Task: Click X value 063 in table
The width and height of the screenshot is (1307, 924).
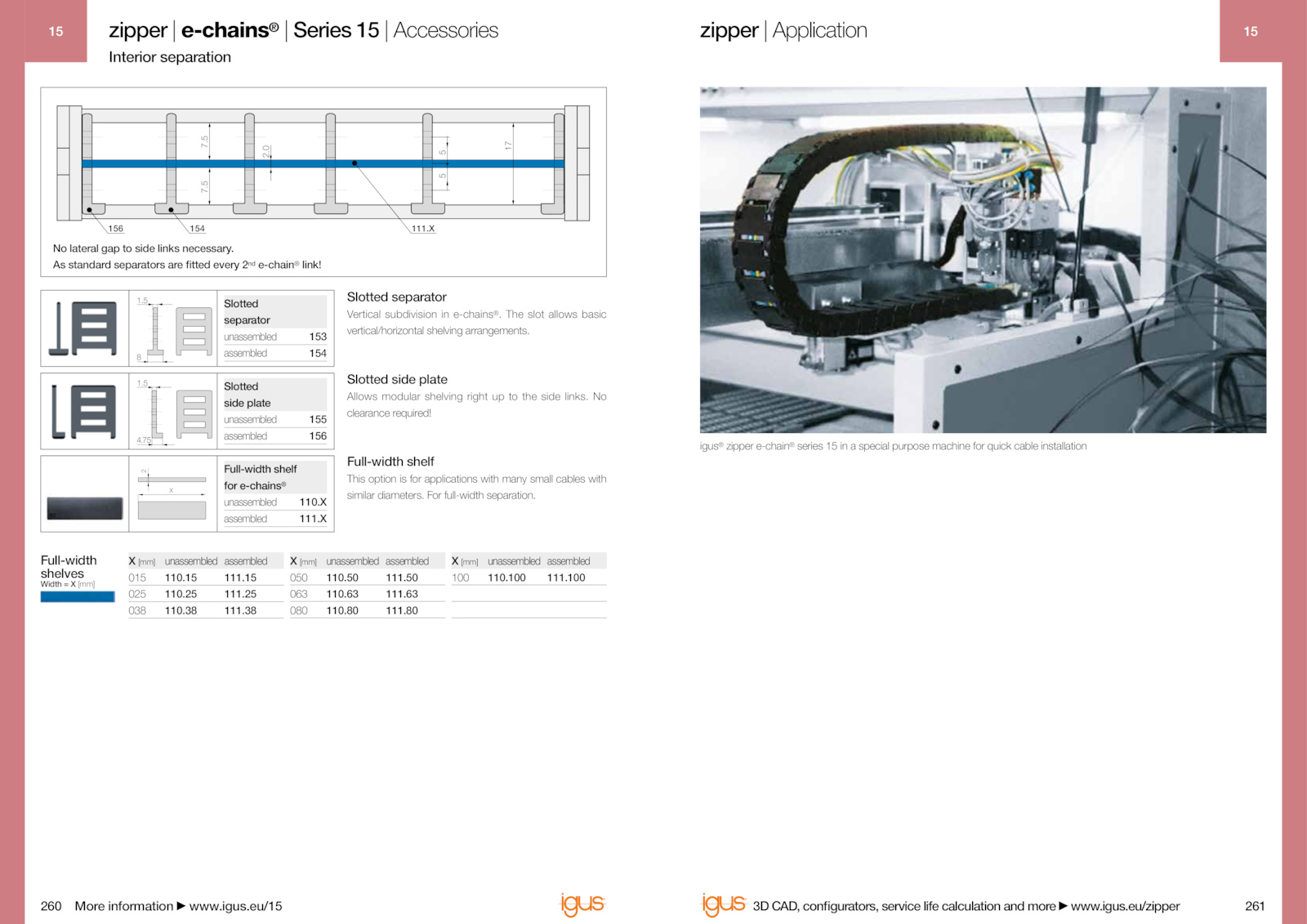Action: coord(299,594)
